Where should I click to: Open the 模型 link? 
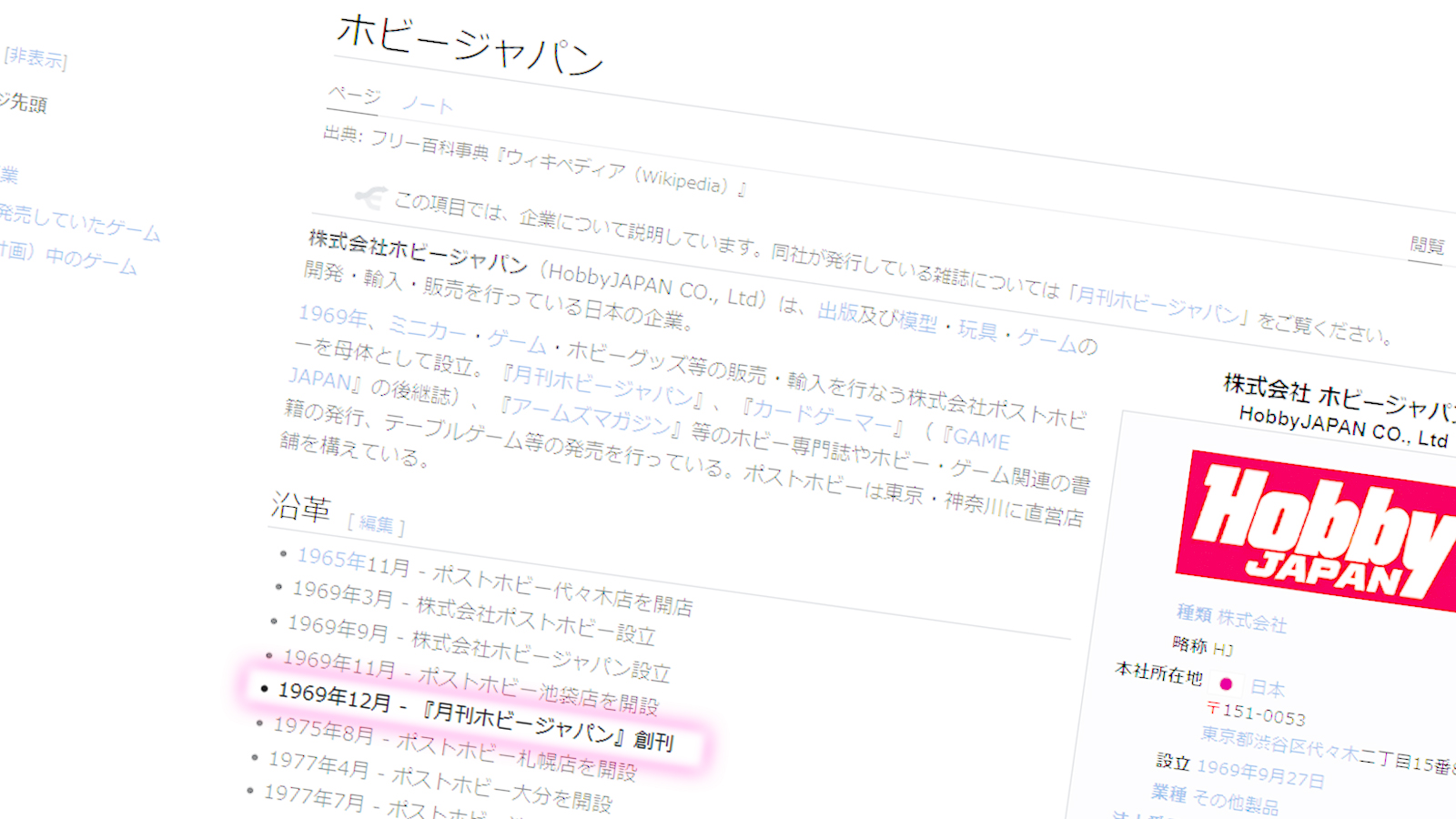[917, 321]
